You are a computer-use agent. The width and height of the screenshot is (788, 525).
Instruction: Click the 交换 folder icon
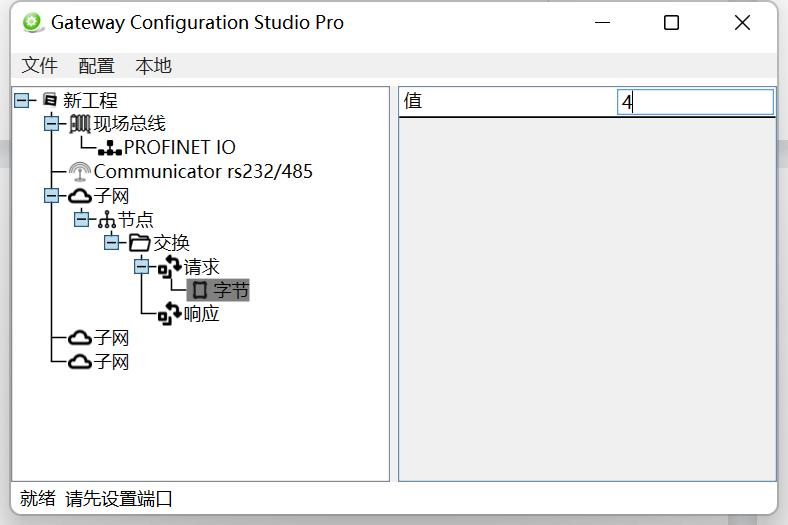point(139,243)
